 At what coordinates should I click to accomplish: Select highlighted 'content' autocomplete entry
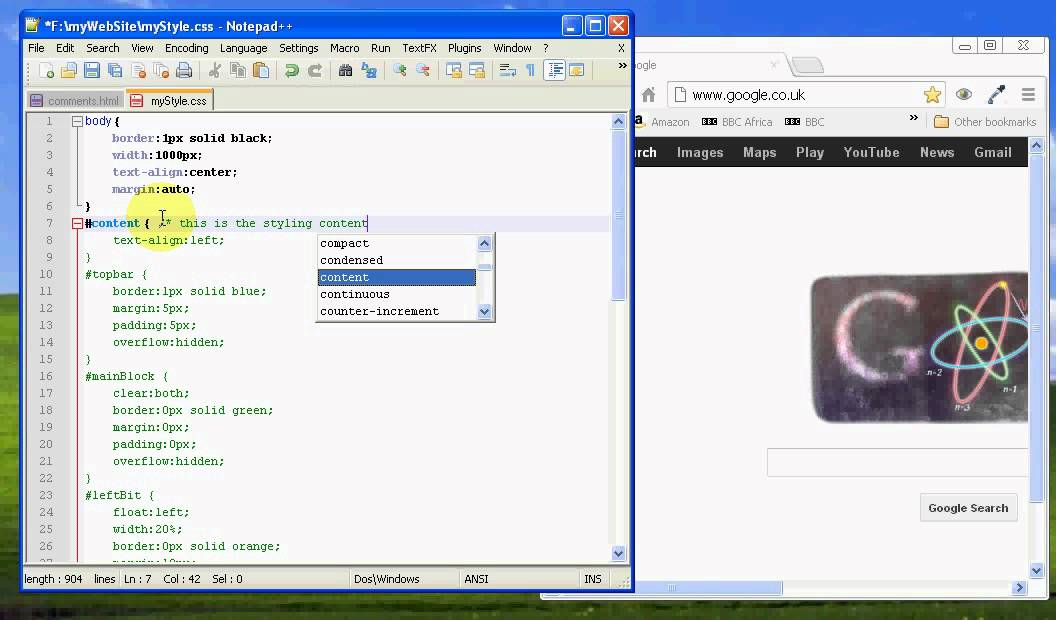pos(397,277)
